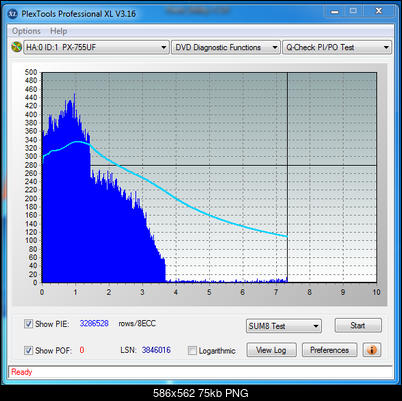Image resolution: width=402 pixels, height=401 pixels.
Task: Toggle the Show POF checkbox
Action: (28, 350)
